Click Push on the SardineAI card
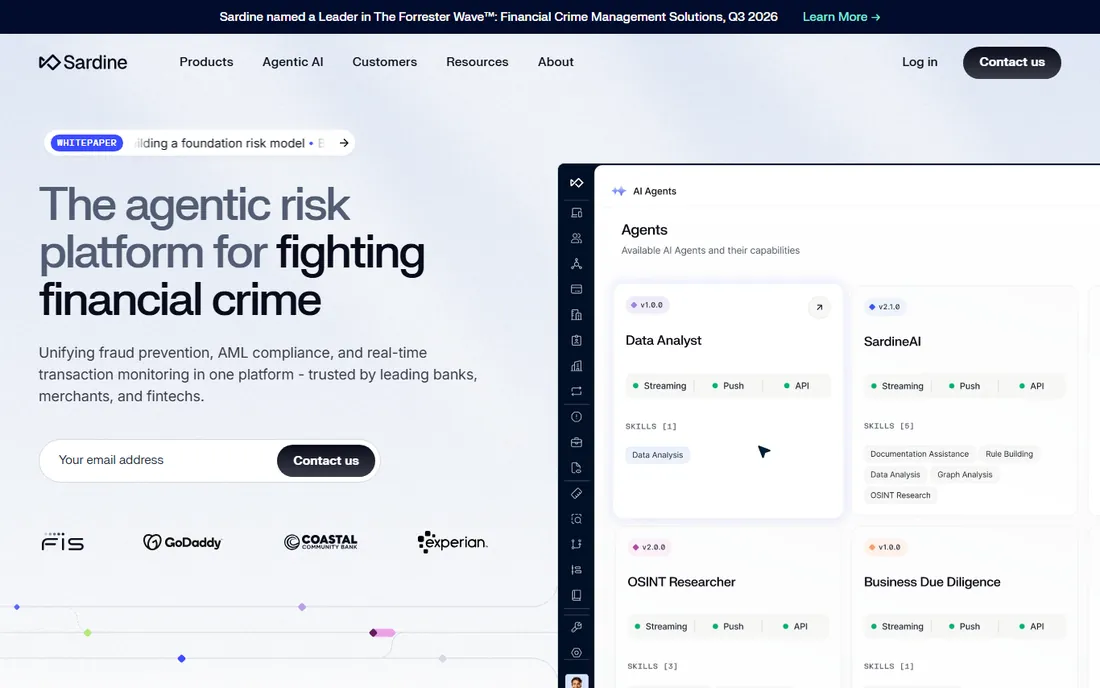Screen dimensions: 1100x688 point(964,386)
